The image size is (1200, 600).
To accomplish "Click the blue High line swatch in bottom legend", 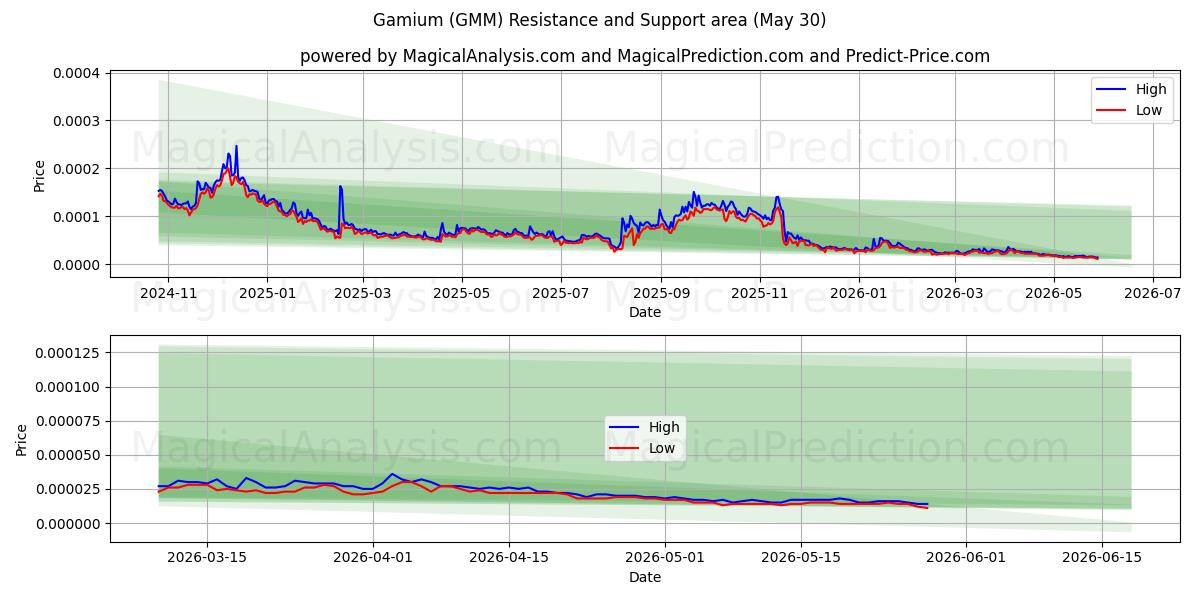I will coord(624,427).
